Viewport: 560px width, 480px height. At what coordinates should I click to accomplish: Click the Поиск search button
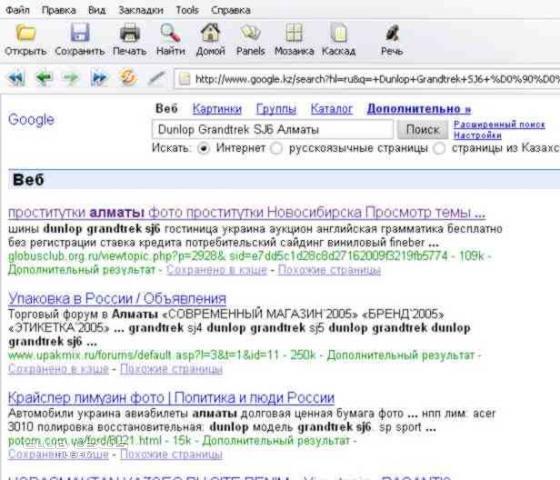point(422,129)
